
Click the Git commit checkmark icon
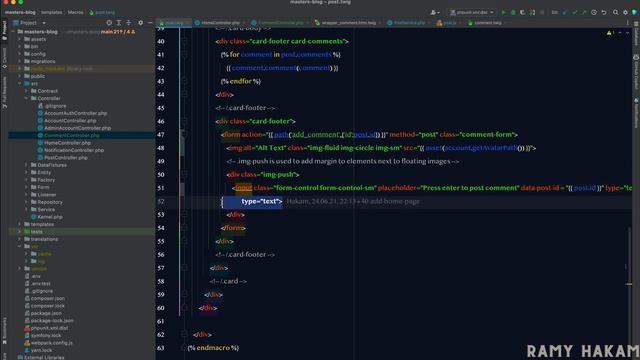coord(575,13)
